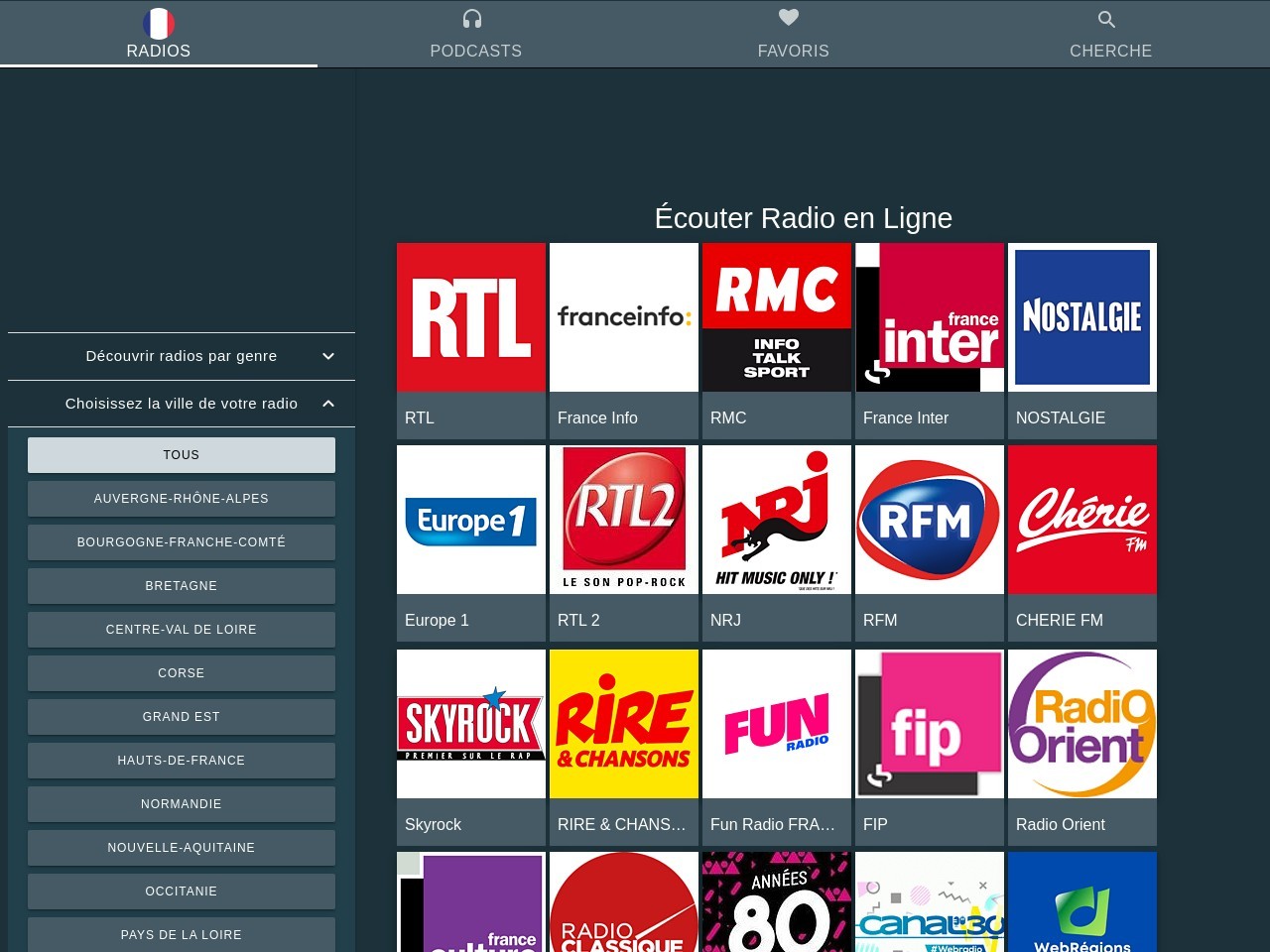1270x952 pixels.
Task: Filter stations by Nouvelle-Aquitaine
Action: pos(182,848)
